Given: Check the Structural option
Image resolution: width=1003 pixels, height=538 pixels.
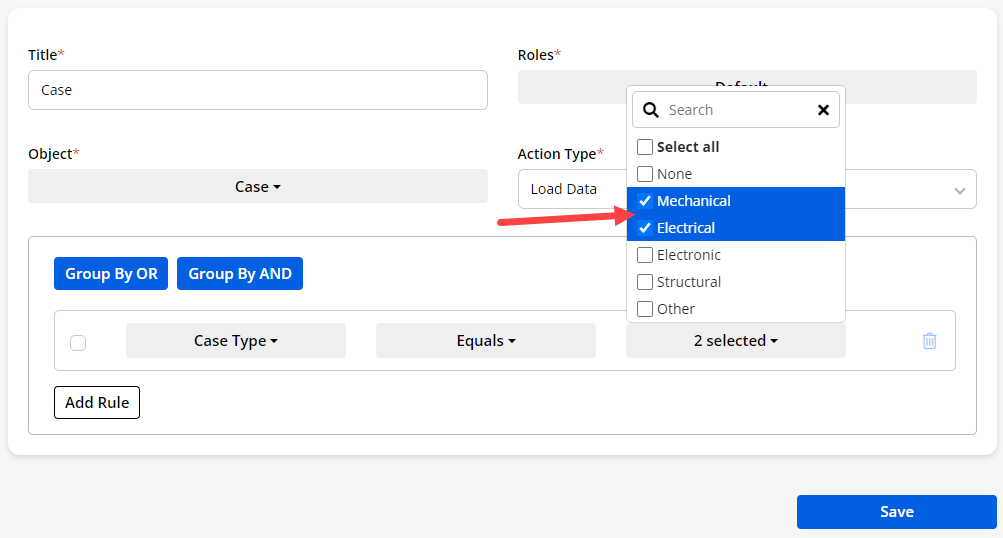Looking at the screenshot, I should pos(645,282).
